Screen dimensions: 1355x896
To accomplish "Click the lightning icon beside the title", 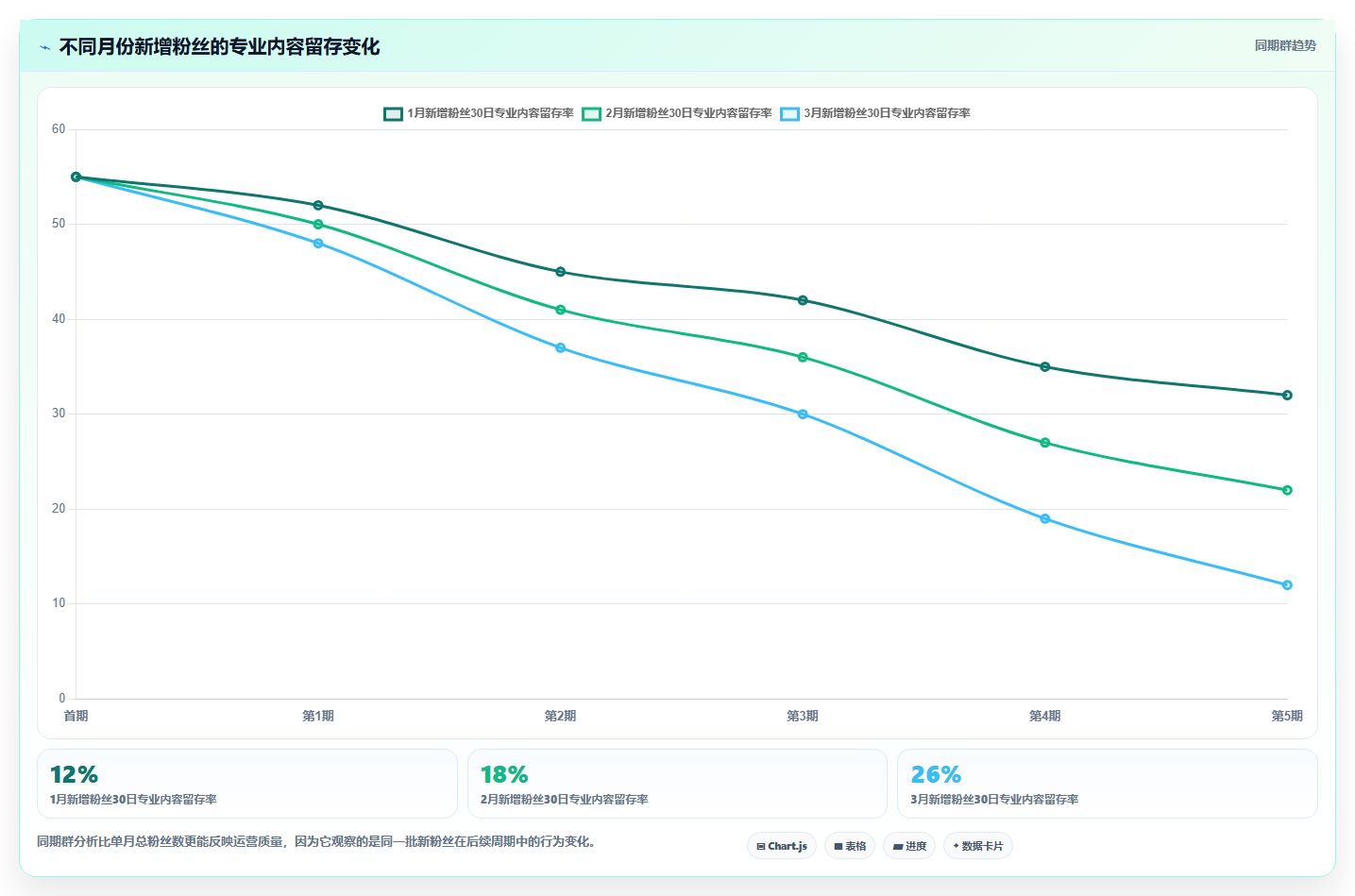I will point(44,47).
